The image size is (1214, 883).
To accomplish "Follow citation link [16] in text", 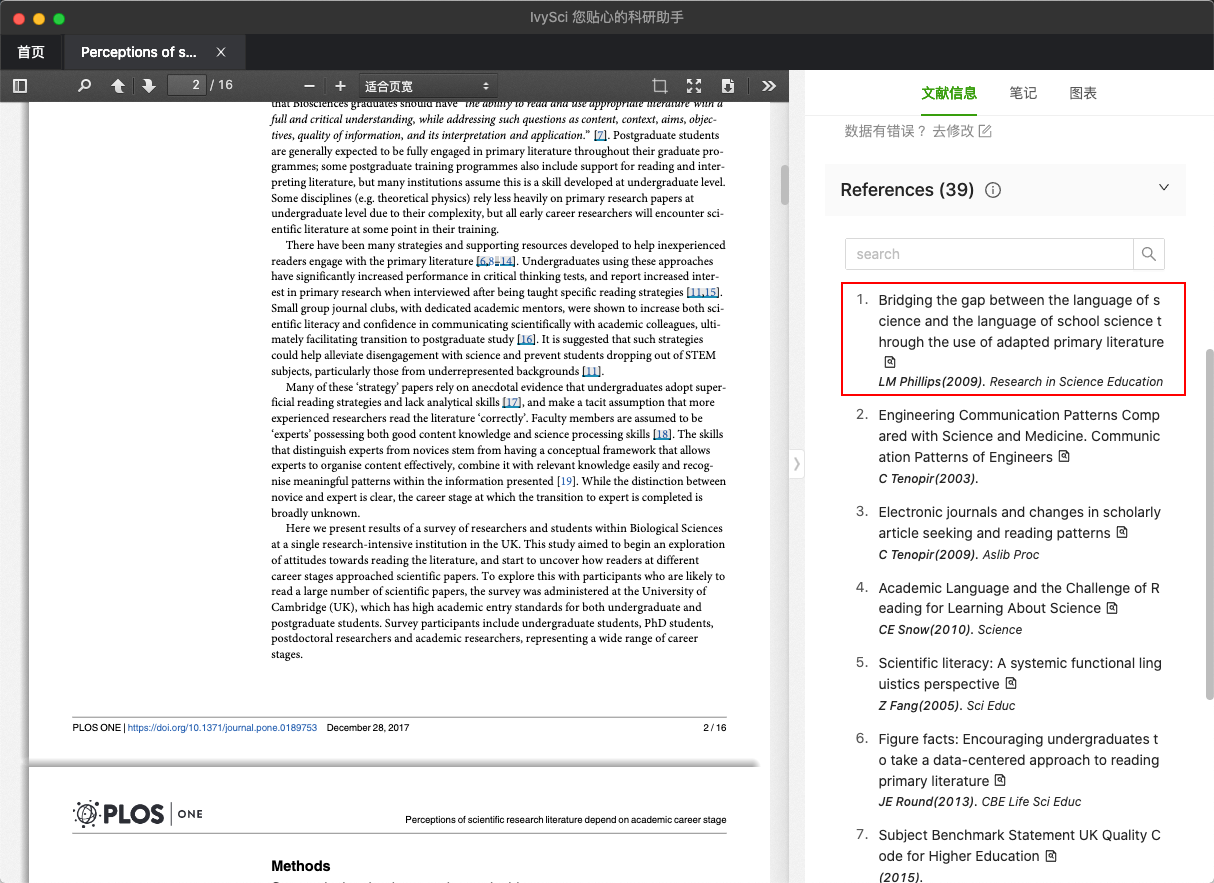I will (x=526, y=340).
